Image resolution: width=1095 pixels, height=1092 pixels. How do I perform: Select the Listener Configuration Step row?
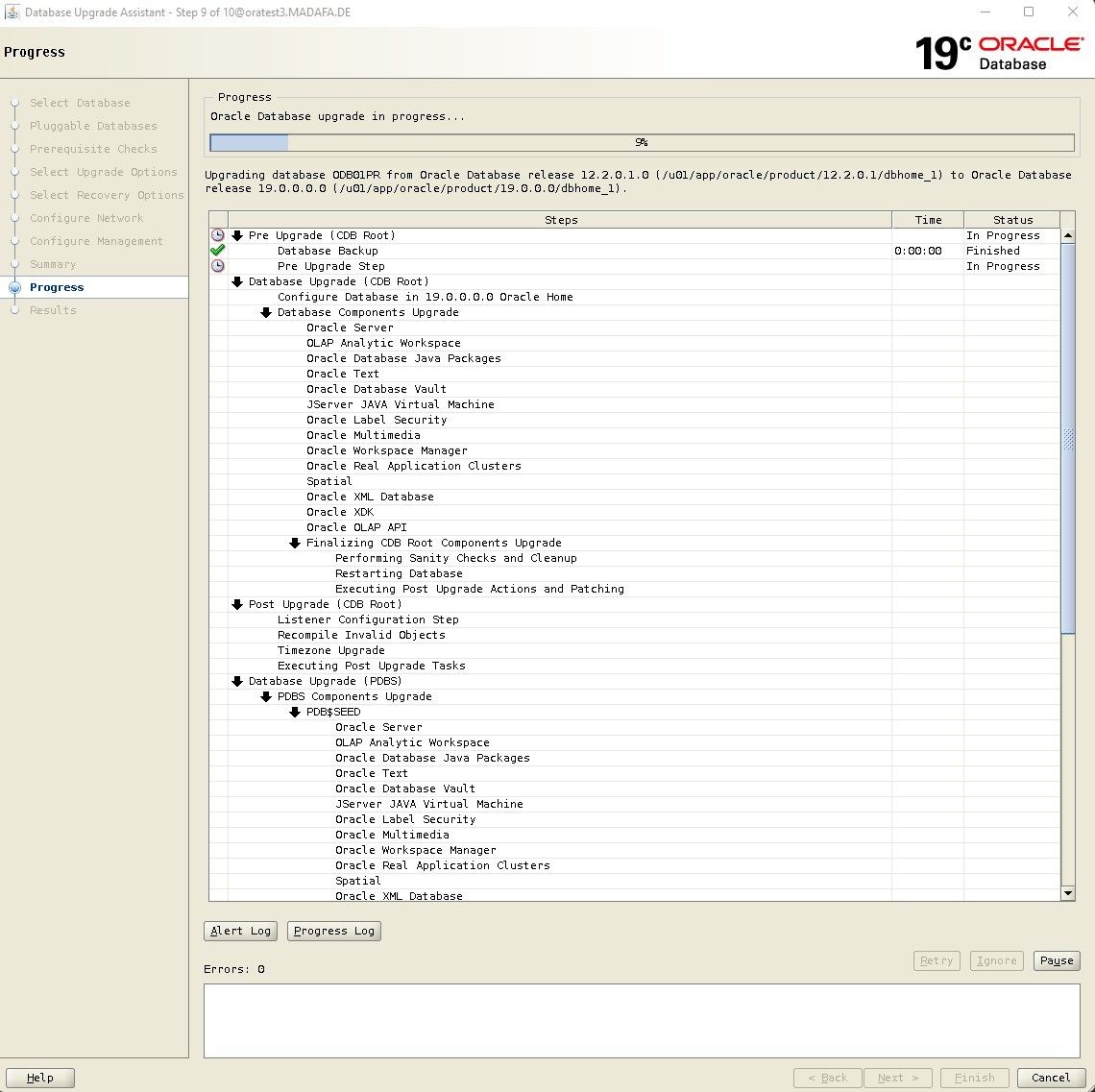[x=634, y=619]
